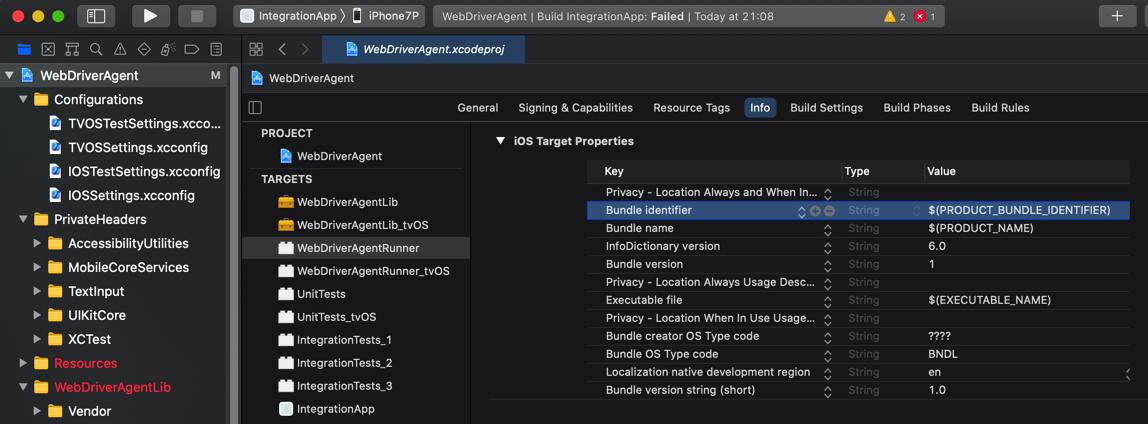Image resolution: width=1148 pixels, height=424 pixels.
Task: Select the IntegrationTests_1 target
Action: pyautogui.click(x=335, y=340)
